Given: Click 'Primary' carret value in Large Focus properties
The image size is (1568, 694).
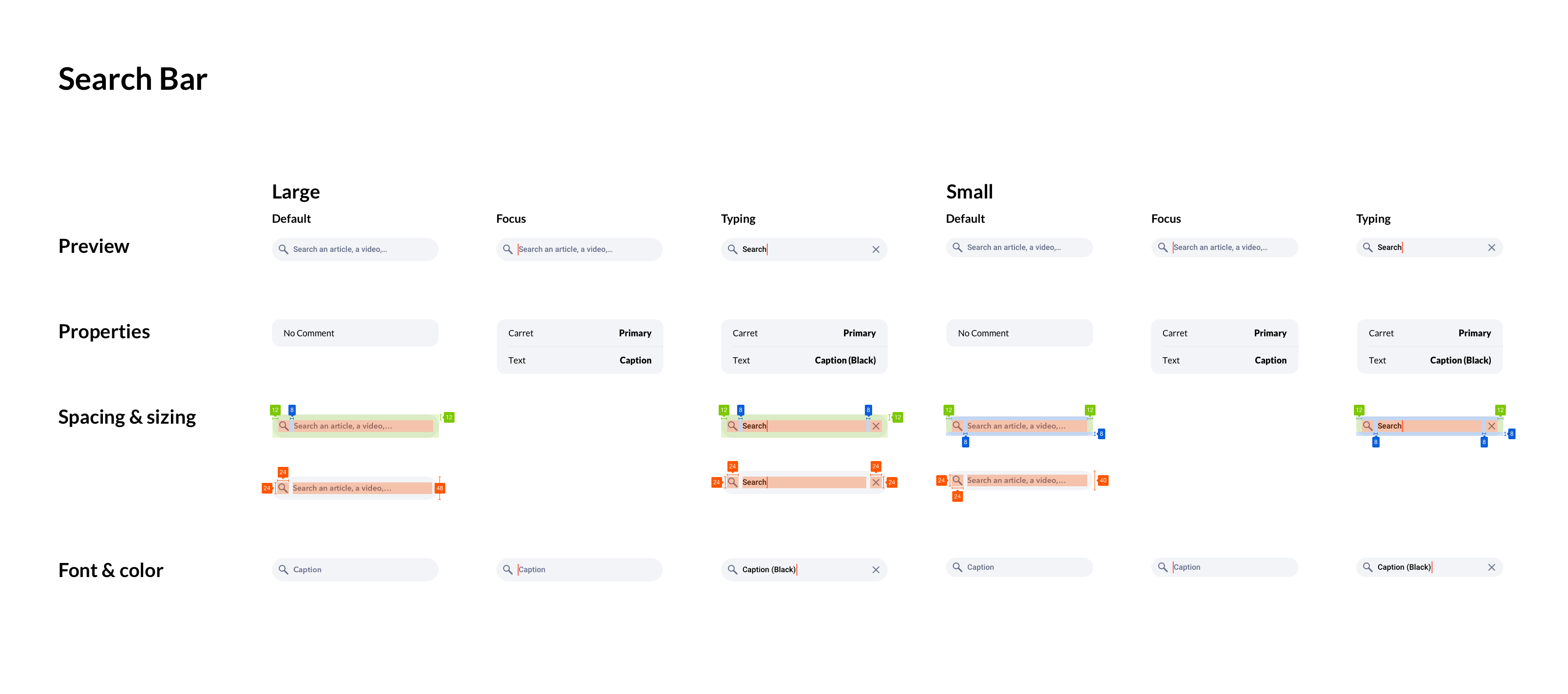Looking at the screenshot, I should click(634, 333).
